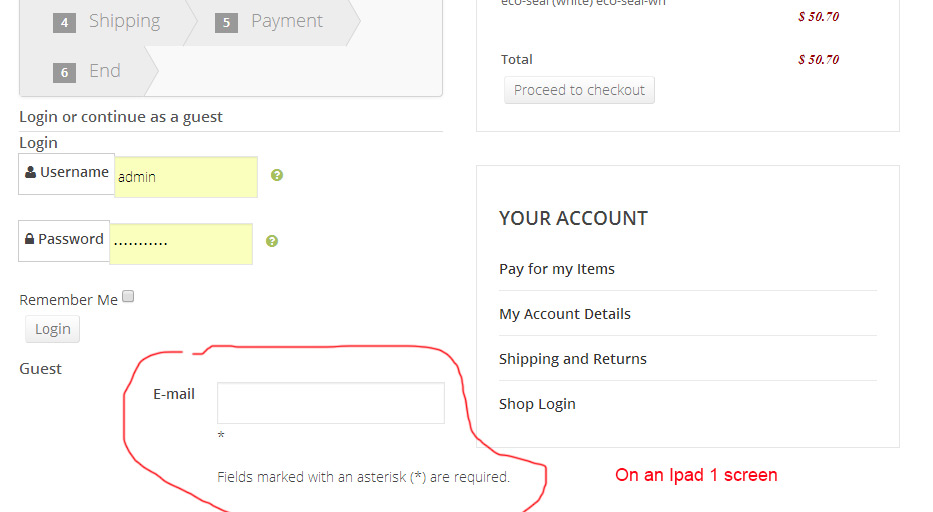Go to the Shipping checkout step

click(x=110, y=21)
